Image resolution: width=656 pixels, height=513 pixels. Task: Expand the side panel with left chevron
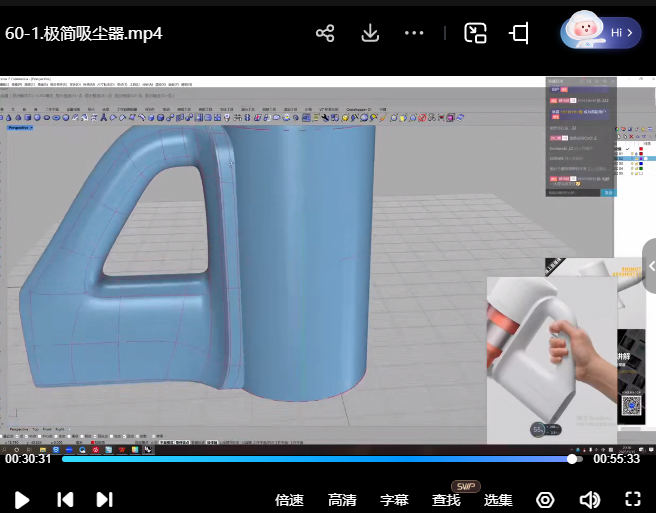coord(650,266)
